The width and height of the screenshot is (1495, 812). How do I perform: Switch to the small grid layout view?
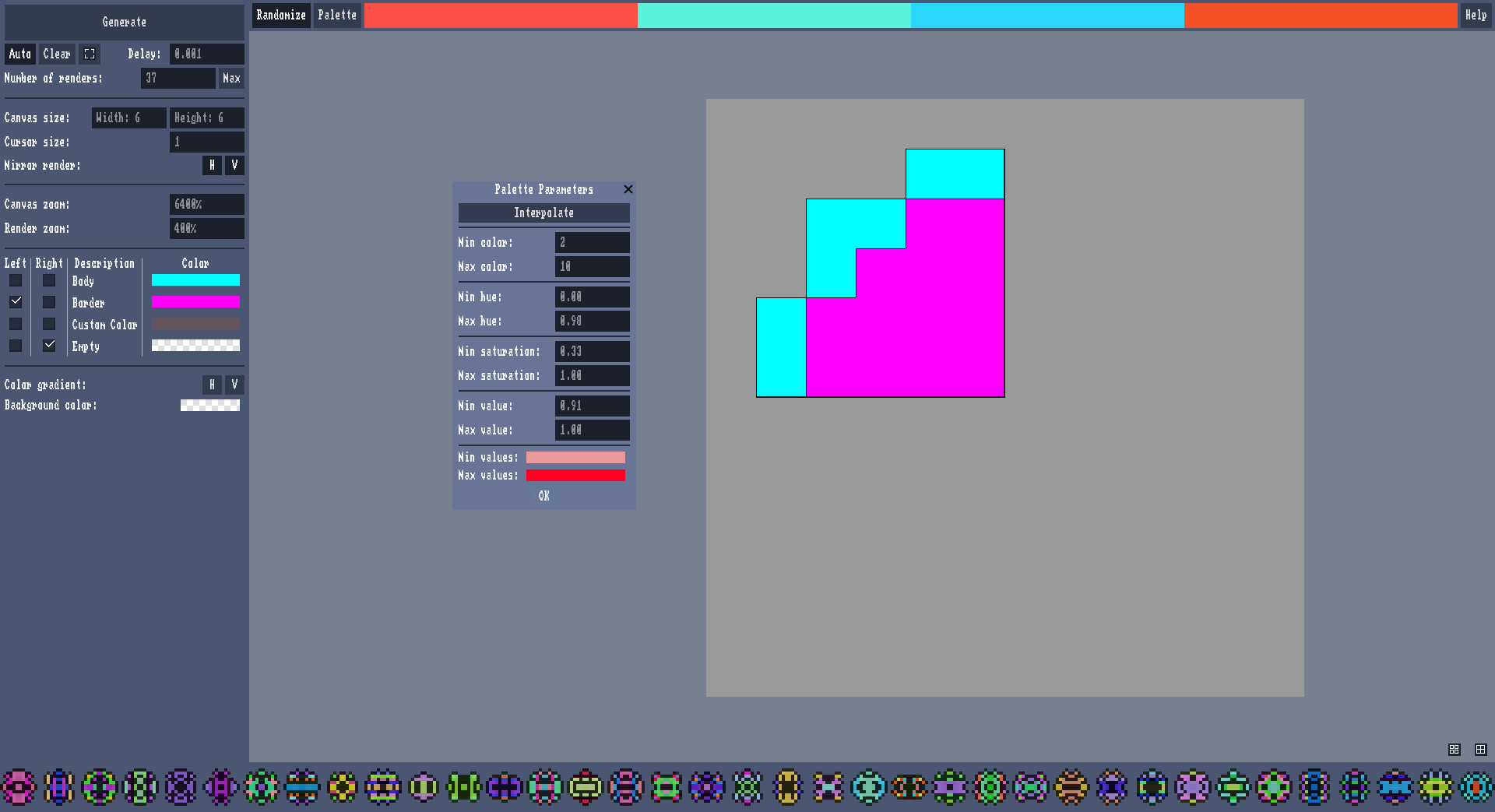pyautogui.click(x=1454, y=750)
